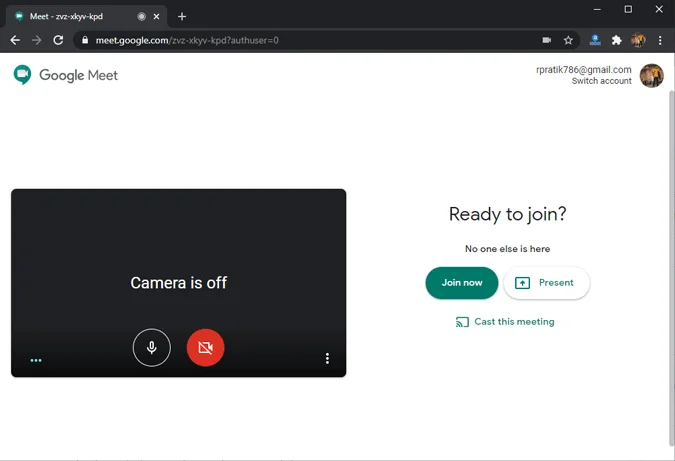Close the Meet browser tab

(x=156, y=16)
